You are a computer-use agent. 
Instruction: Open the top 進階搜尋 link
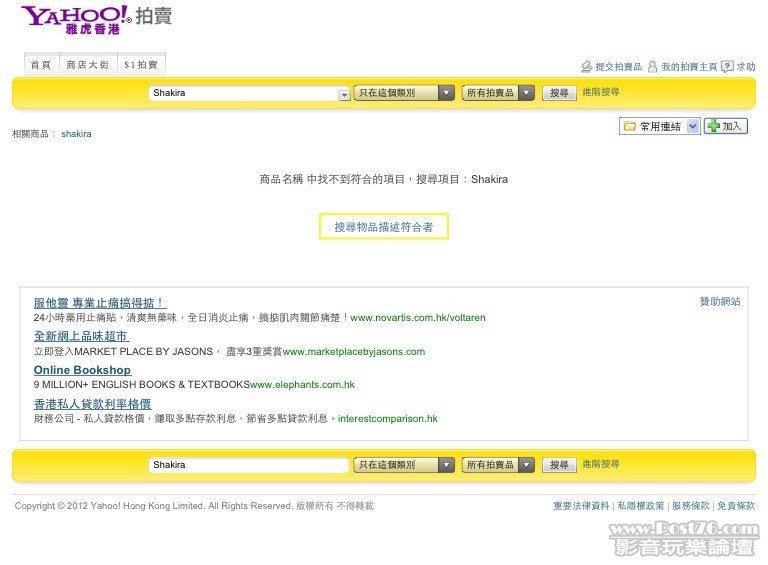click(x=600, y=92)
